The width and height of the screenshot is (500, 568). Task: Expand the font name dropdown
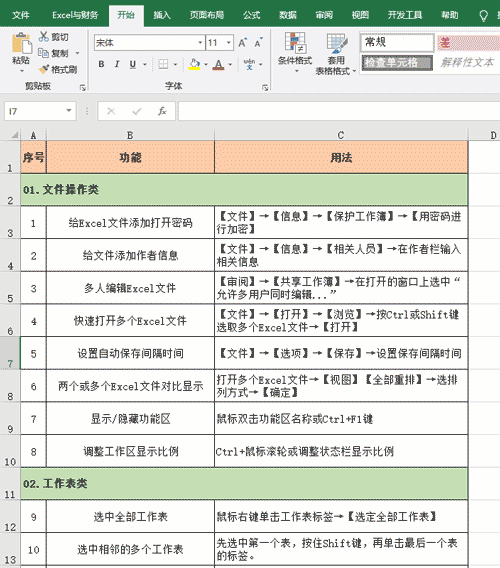click(200, 43)
